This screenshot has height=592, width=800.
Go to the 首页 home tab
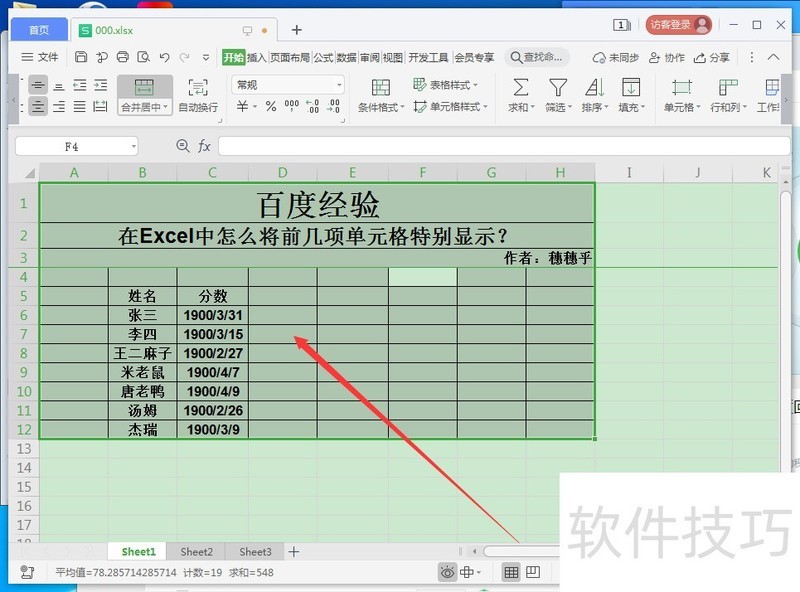(39, 30)
